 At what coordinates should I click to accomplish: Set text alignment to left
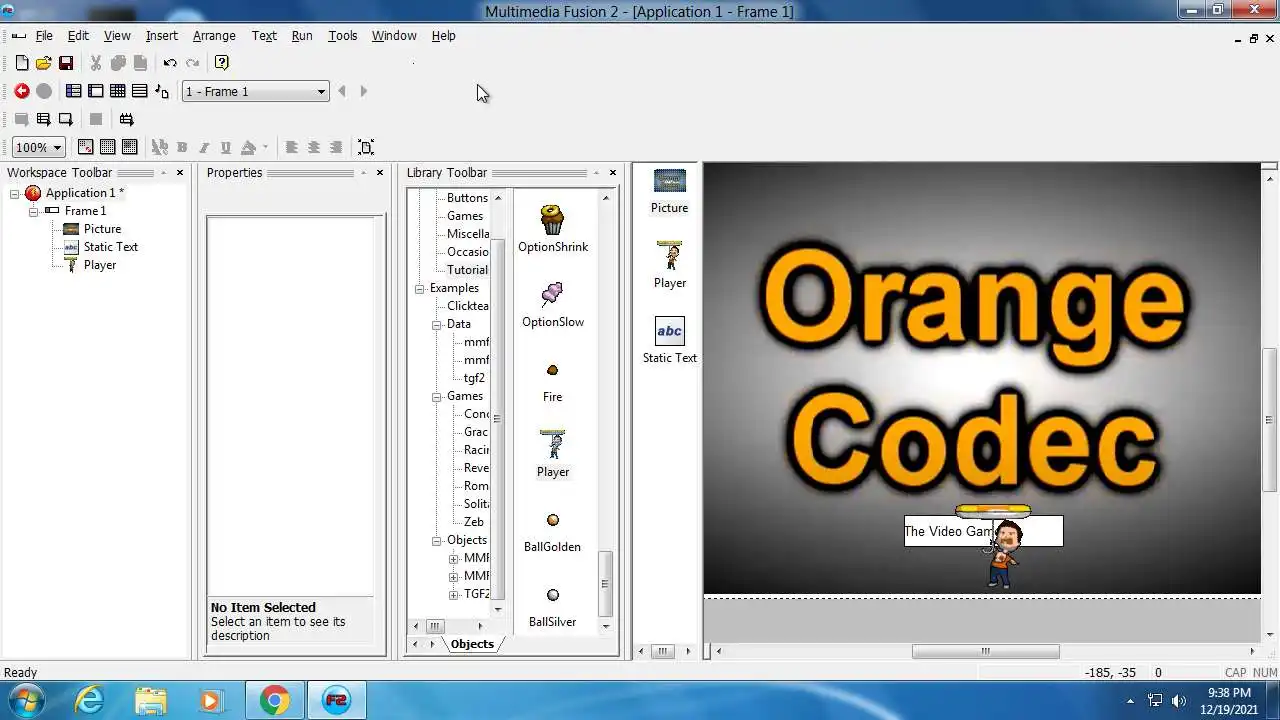(x=292, y=147)
